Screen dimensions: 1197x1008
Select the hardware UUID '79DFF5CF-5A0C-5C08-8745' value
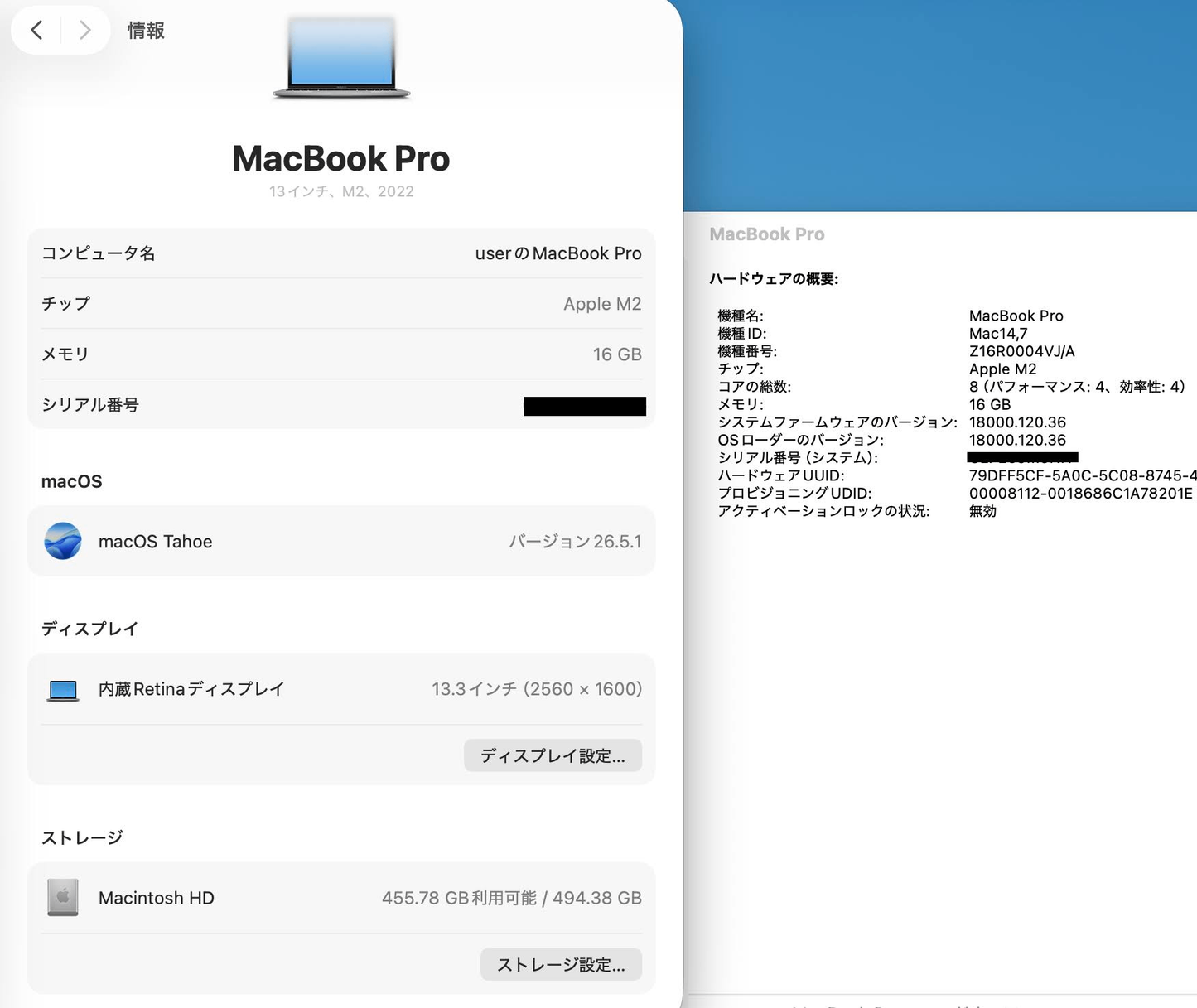click(x=1083, y=475)
